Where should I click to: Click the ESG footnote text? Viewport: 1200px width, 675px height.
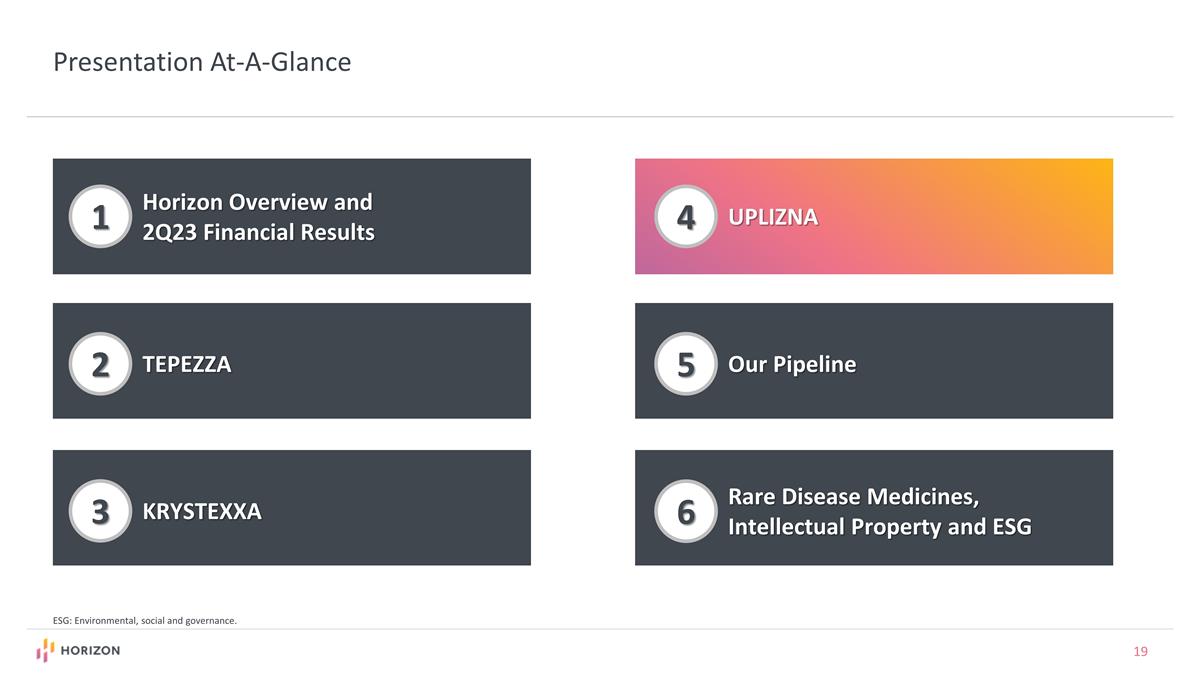[x=145, y=621]
